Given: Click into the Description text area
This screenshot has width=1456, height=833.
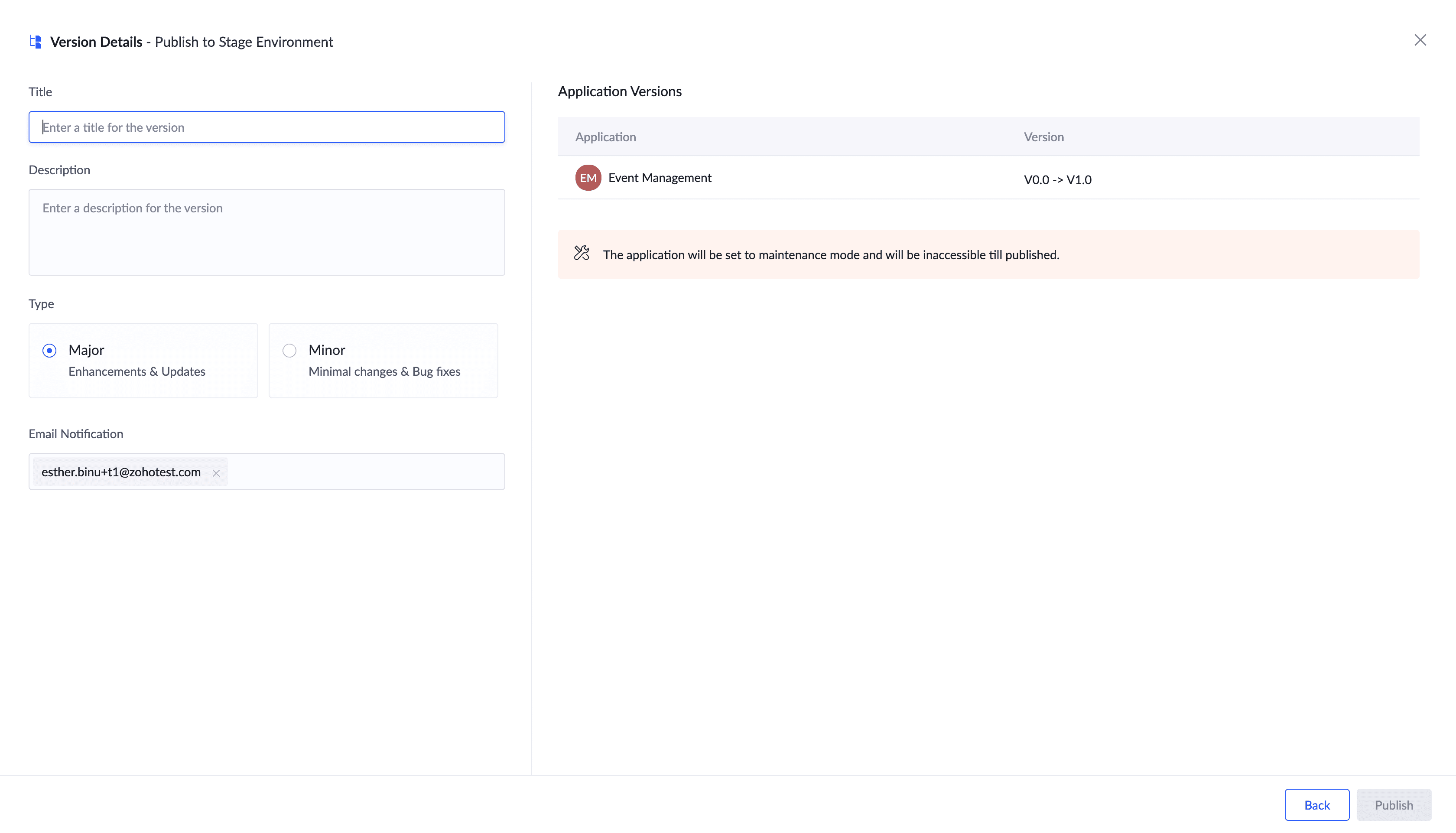Looking at the screenshot, I should (x=266, y=232).
